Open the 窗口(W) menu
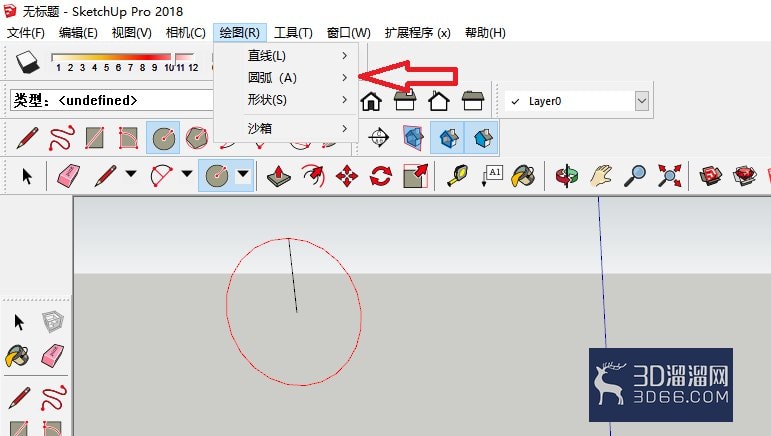This screenshot has width=771, height=436. click(349, 33)
